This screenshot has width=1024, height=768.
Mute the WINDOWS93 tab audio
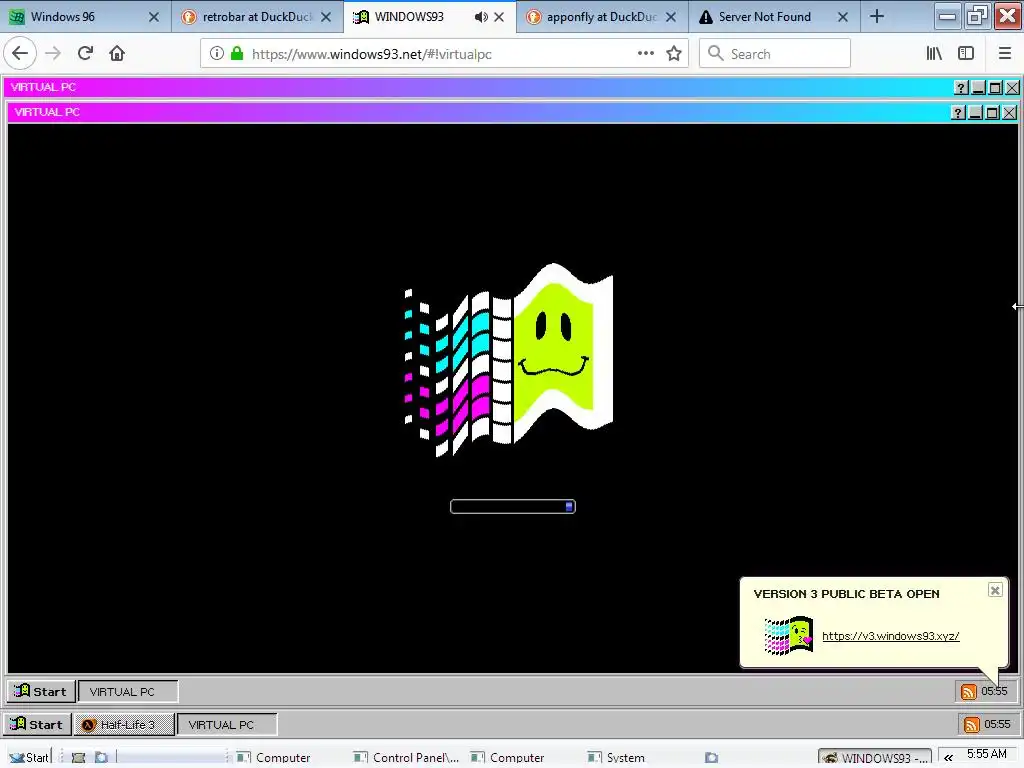(x=481, y=17)
